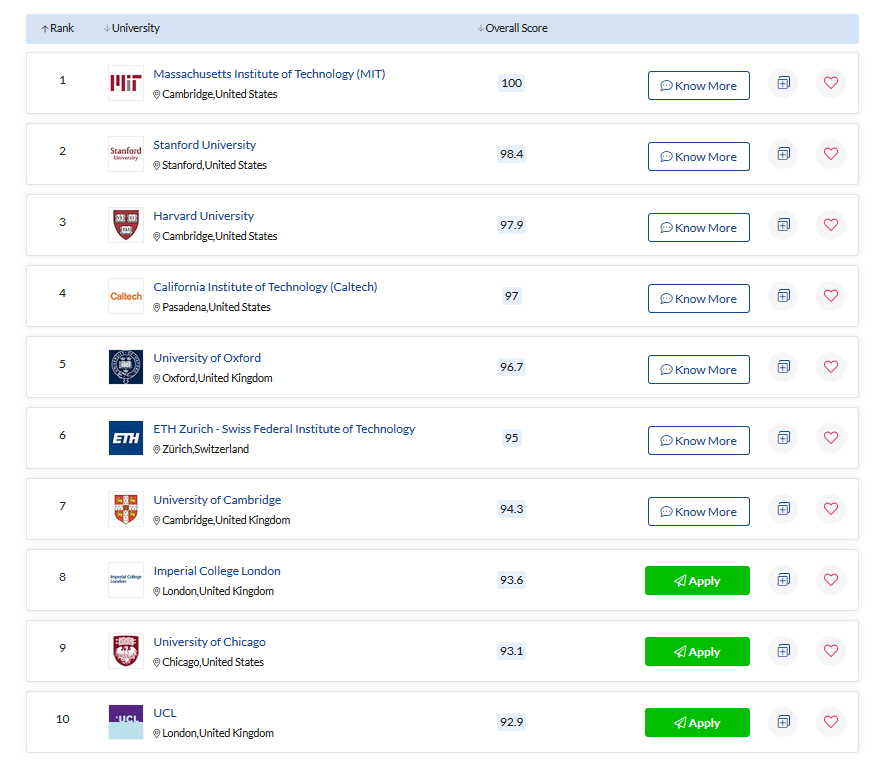Click the Oxford crest thumbnail
879x764 pixels.
tap(126, 367)
